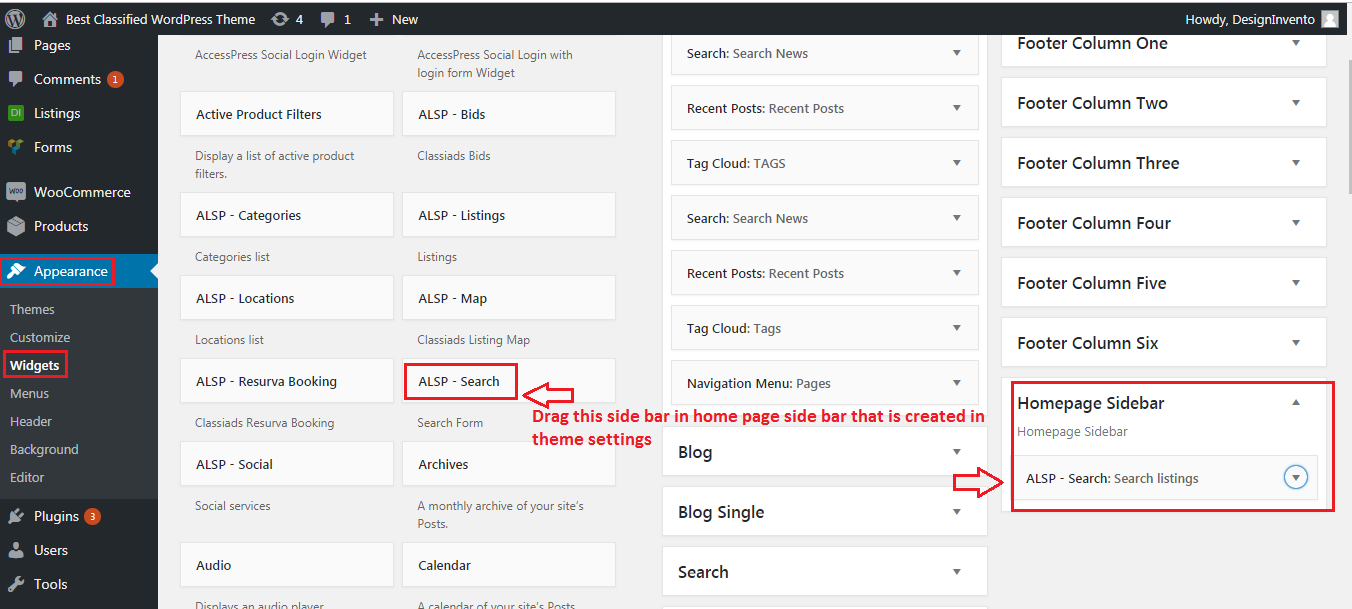Expand the Navigation Menu: Pages widget

956,383
